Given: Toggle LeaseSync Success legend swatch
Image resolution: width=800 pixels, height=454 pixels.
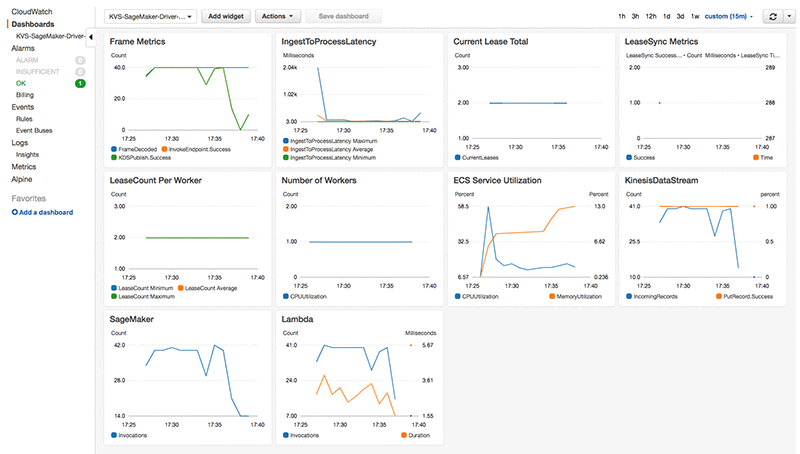Looking at the screenshot, I should click(629, 158).
